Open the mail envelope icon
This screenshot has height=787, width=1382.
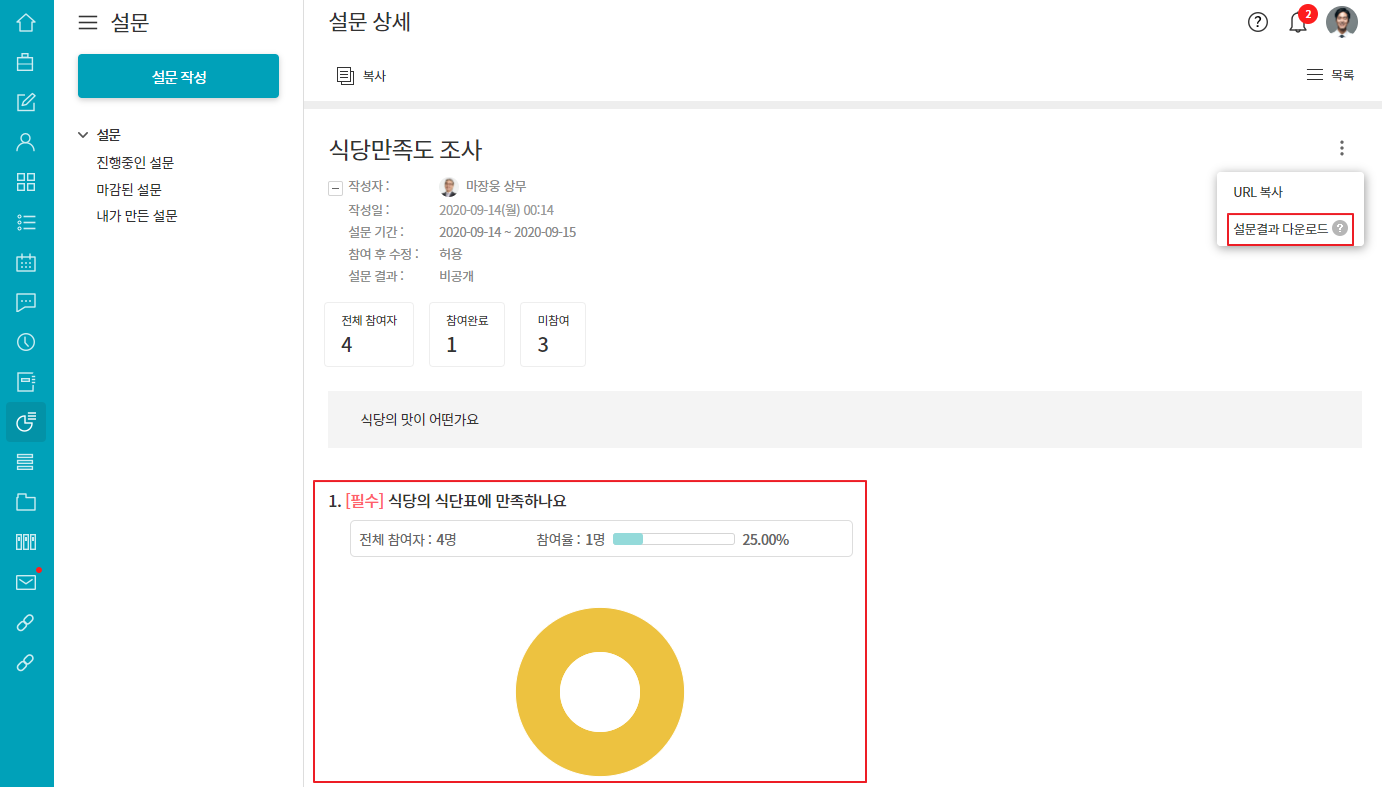coord(26,582)
